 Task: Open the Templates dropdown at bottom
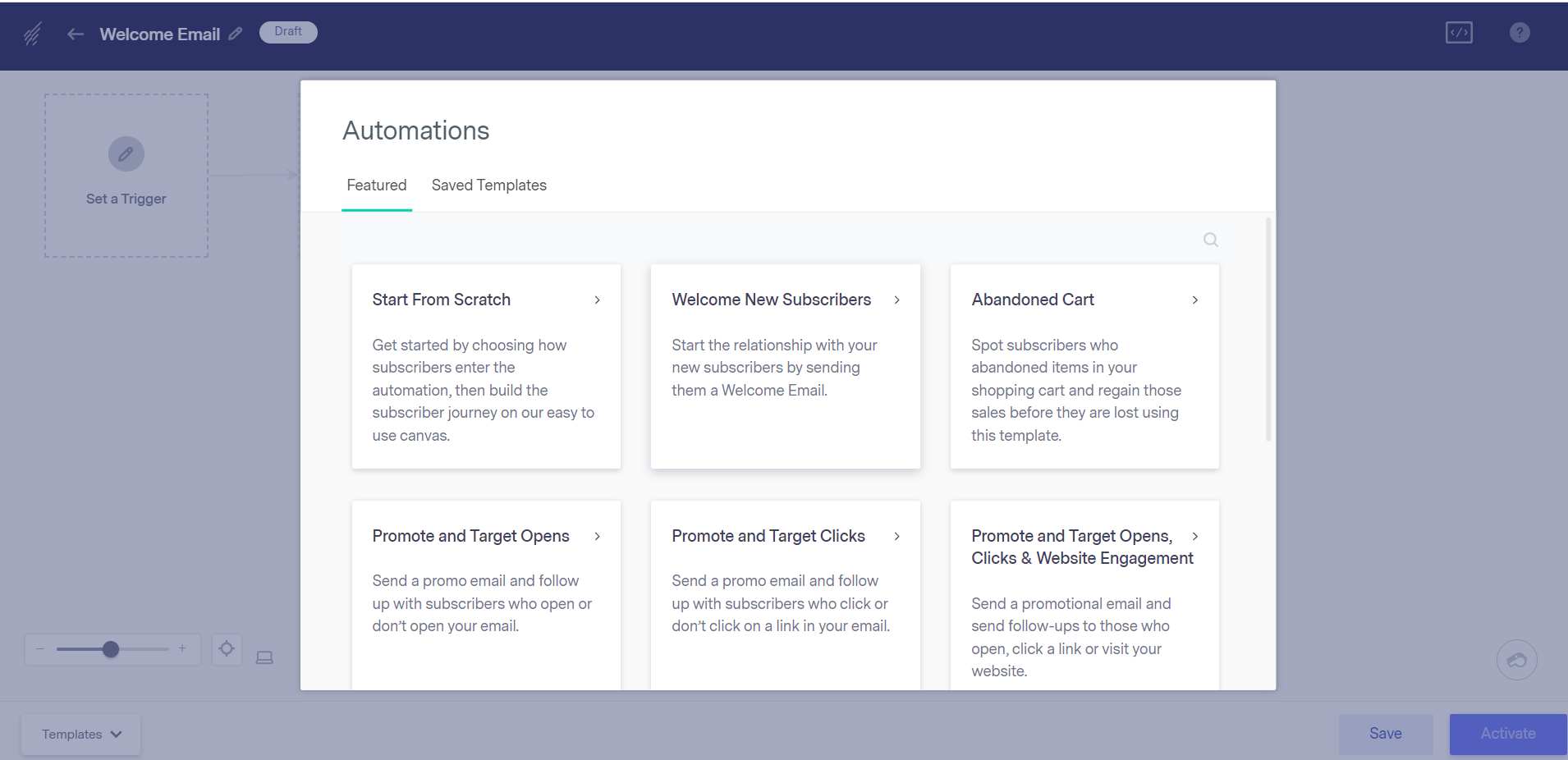pyautogui.click(x=80, y=735)
